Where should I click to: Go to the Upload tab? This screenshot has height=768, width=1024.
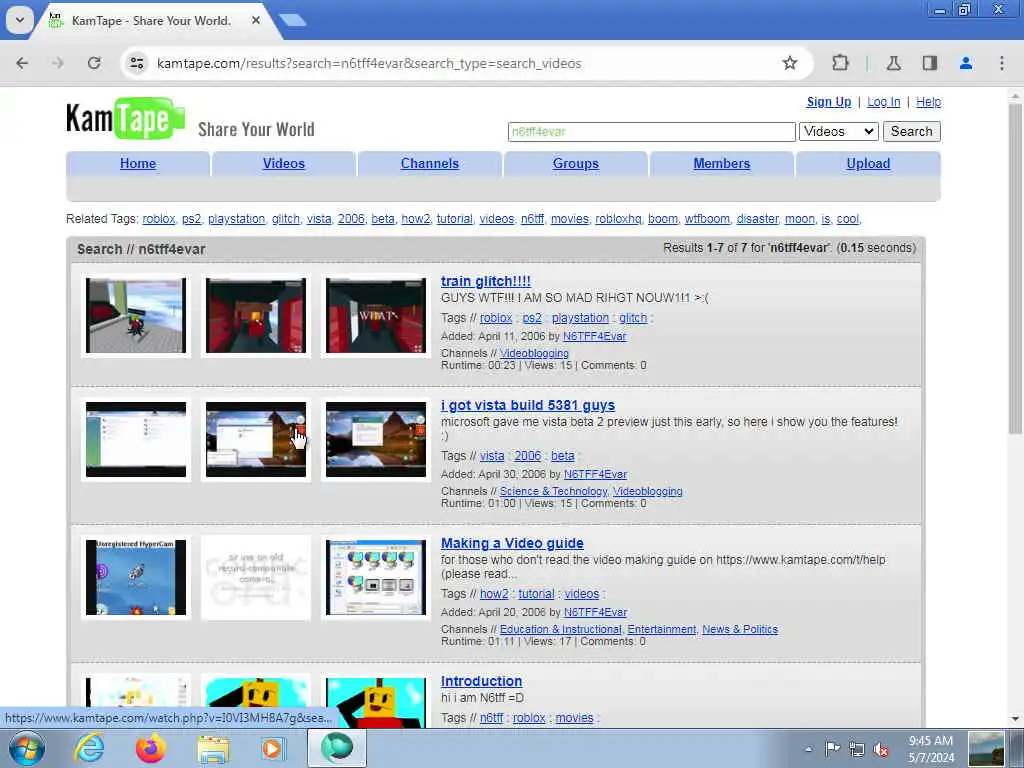coord(868,163)
